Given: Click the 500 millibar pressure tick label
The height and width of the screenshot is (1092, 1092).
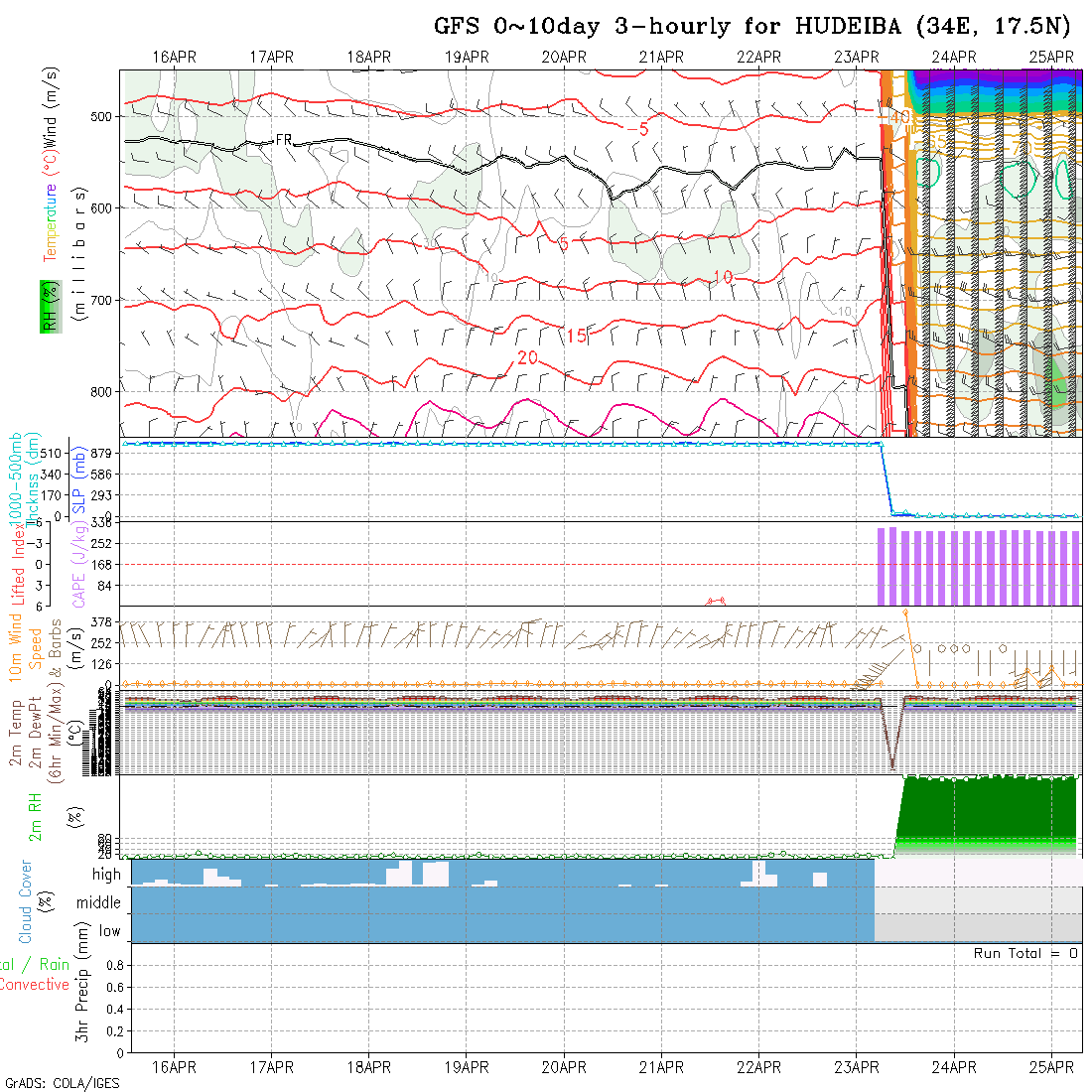Looking at the screenshot, I should click(101, 116).
